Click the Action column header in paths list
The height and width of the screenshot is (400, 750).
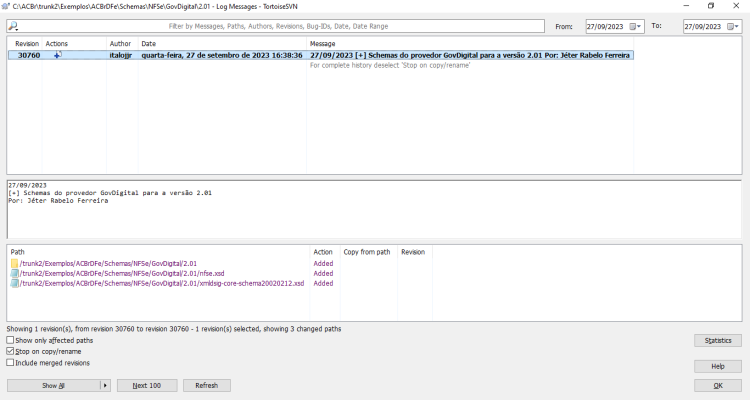325,252
